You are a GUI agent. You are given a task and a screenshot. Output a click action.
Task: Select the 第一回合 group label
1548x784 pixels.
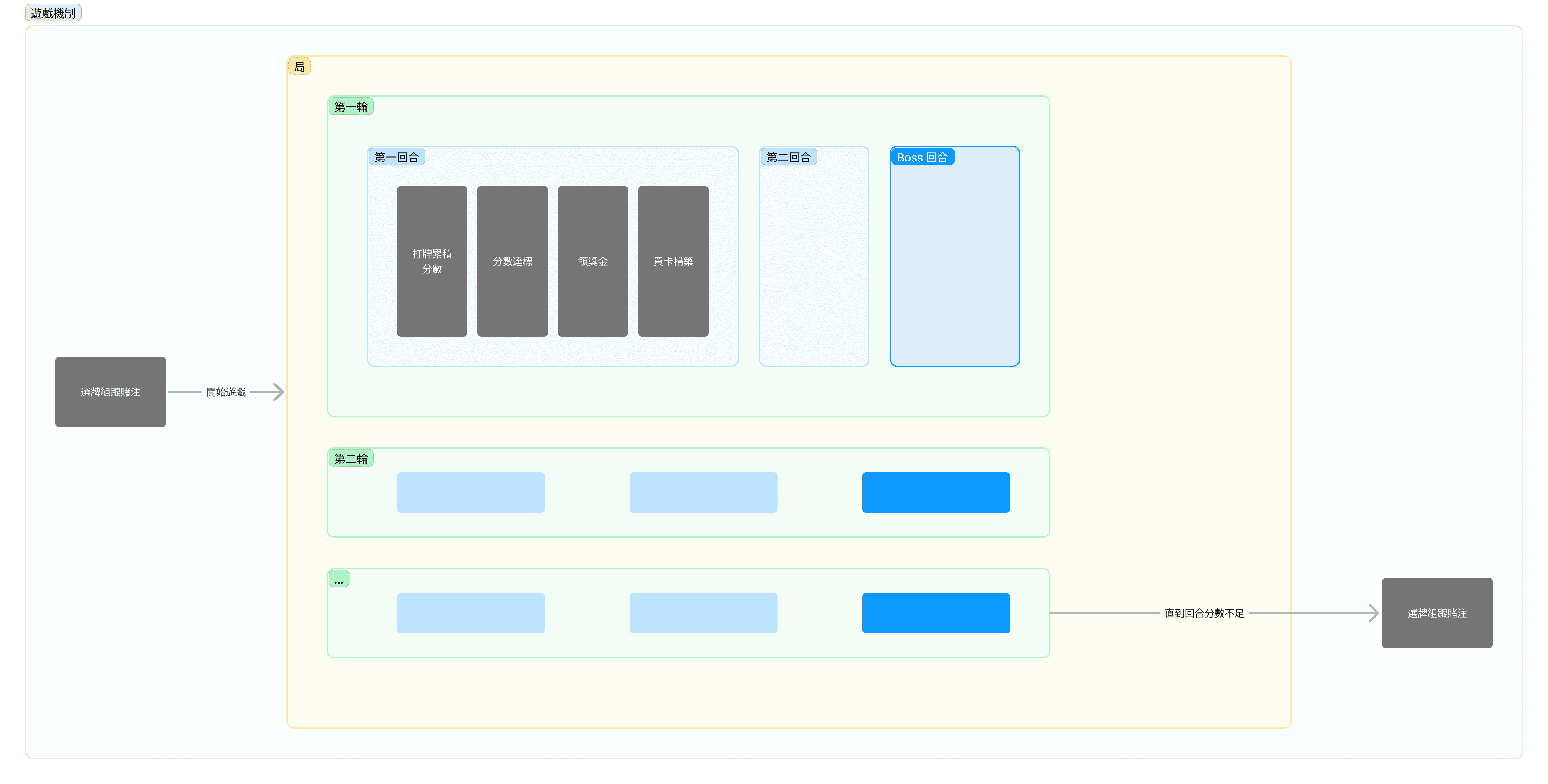[x=397, y=157]
